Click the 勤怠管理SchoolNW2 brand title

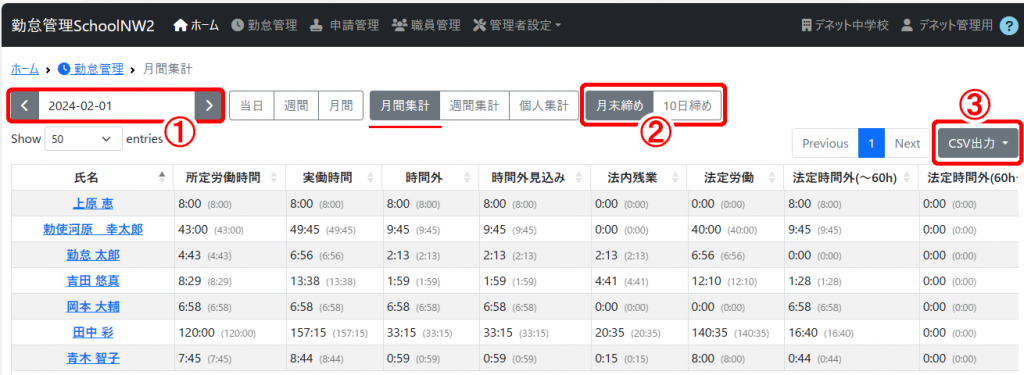[x=83, y=25]
